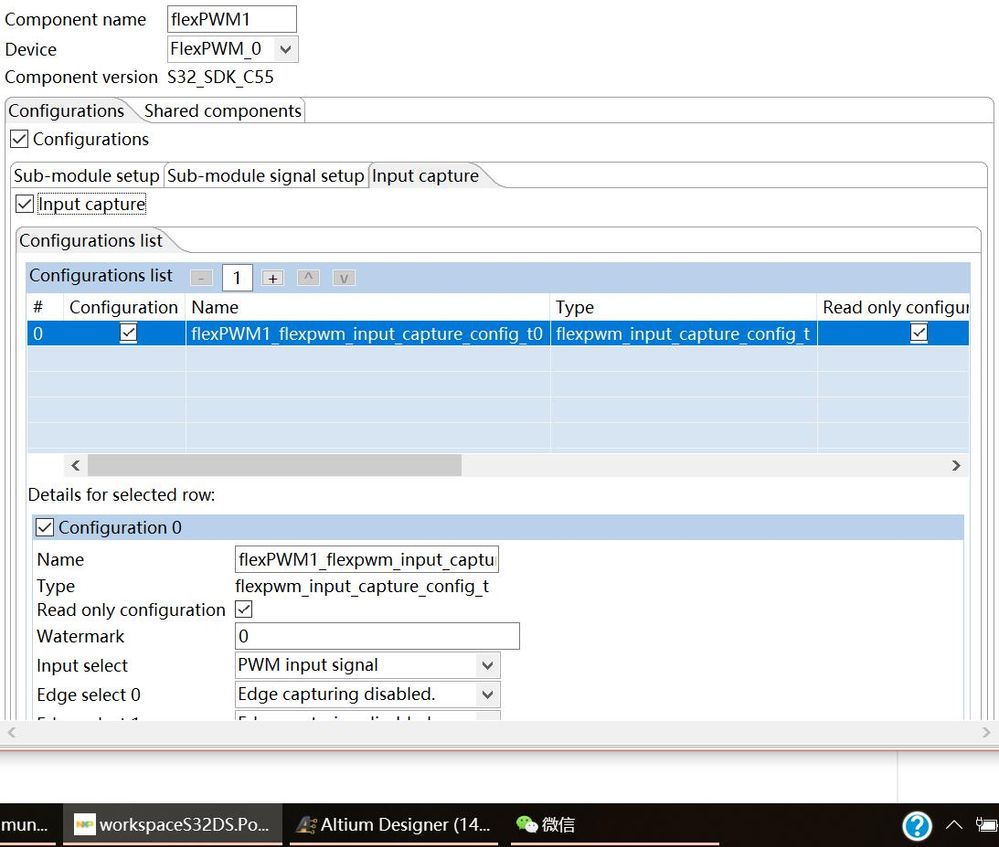Click the bottom panel scroll-right arrow

[986, 732]
